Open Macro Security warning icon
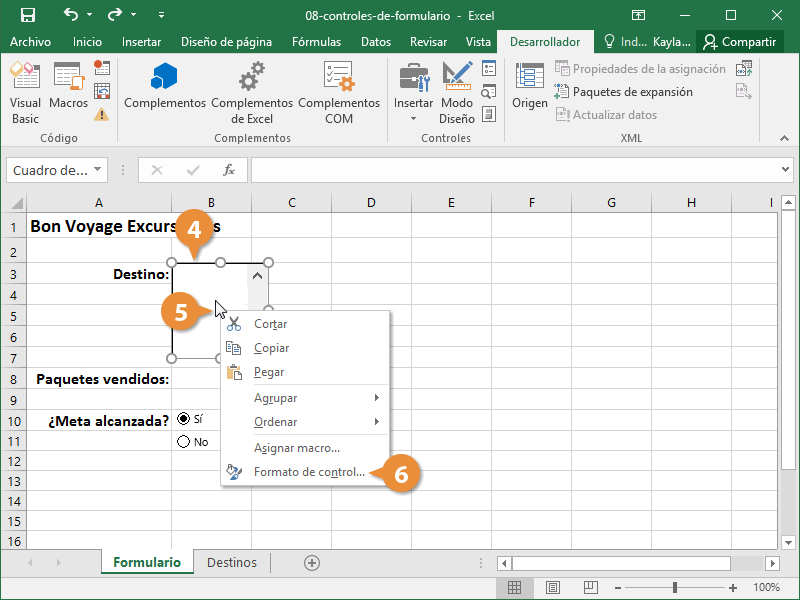This screenshot has width=800, height=600. [x=102, y=115]
